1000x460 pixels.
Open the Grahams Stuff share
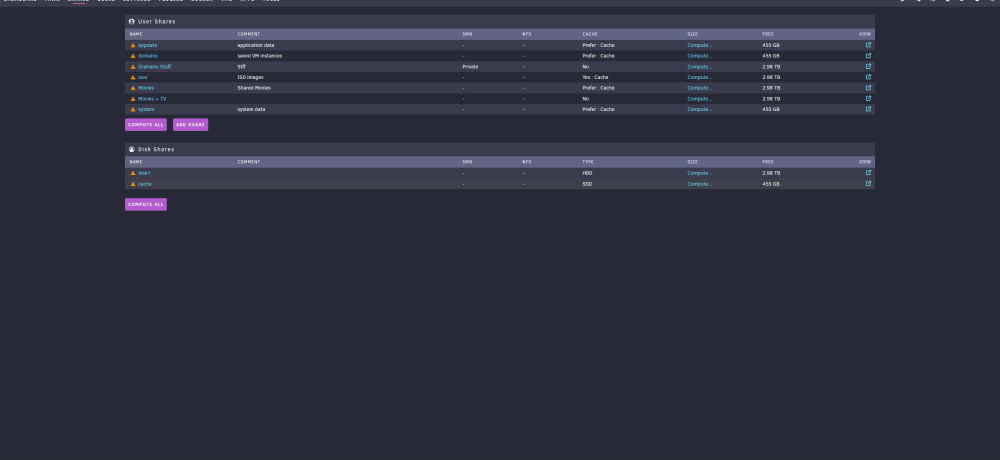pos(154,66)
